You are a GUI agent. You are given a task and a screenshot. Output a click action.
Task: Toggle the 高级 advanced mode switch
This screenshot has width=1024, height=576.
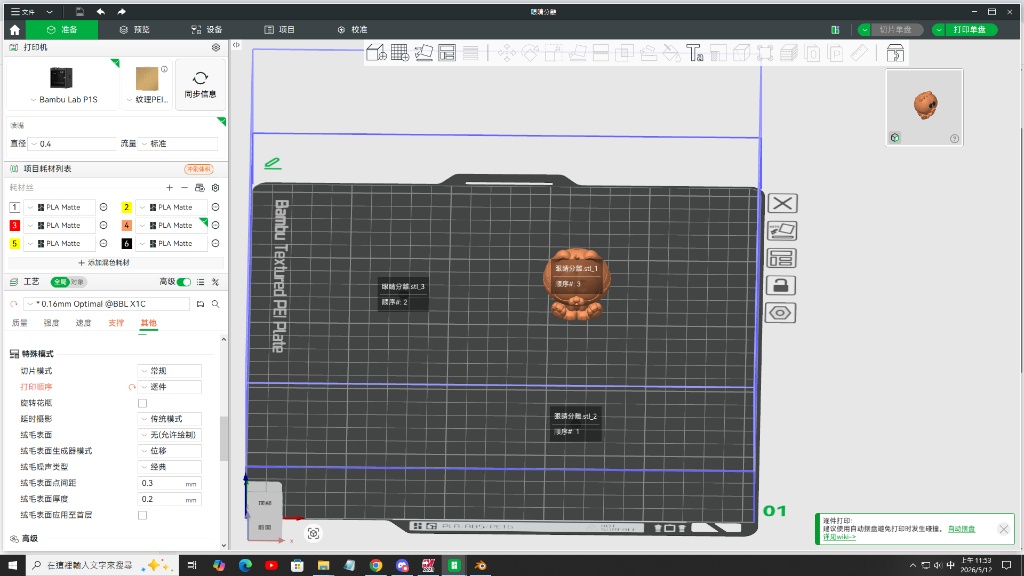click(184, 282)
